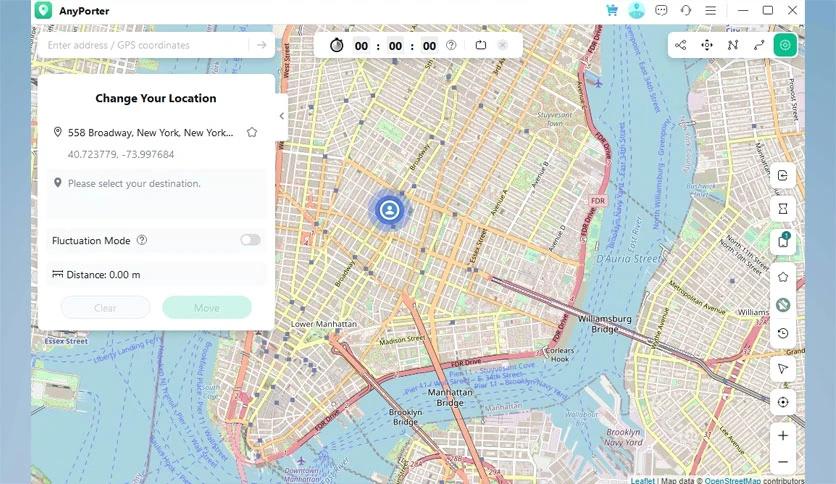Click the timer stopwatch icon
This screenshot has width=836, height=484.
pyautogui.click(x=336, y=45)
